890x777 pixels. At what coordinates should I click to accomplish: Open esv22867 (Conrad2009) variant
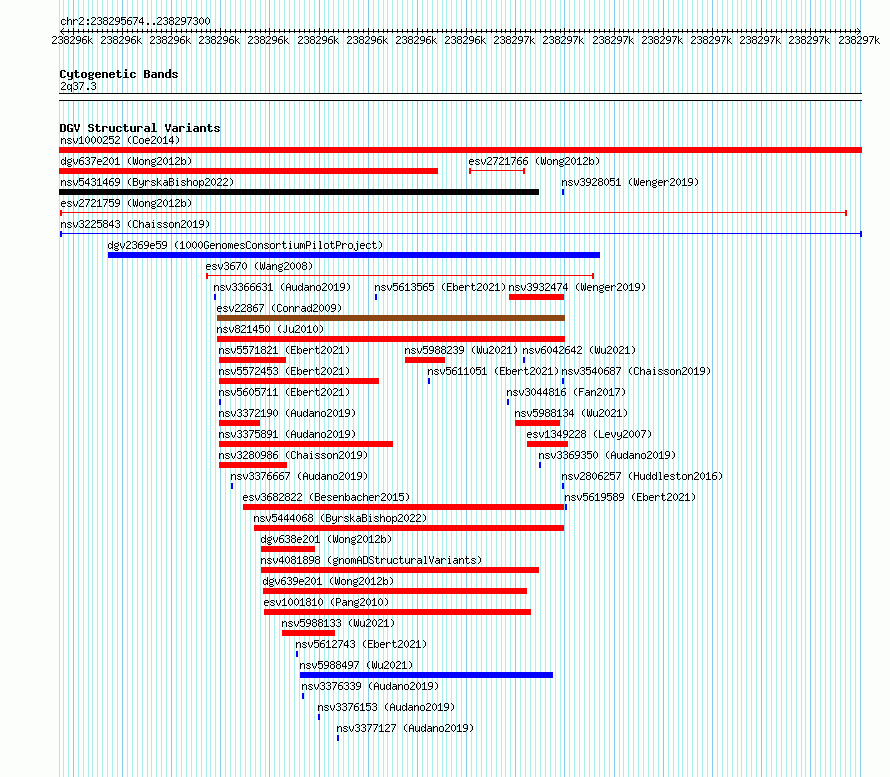(279, 308)
